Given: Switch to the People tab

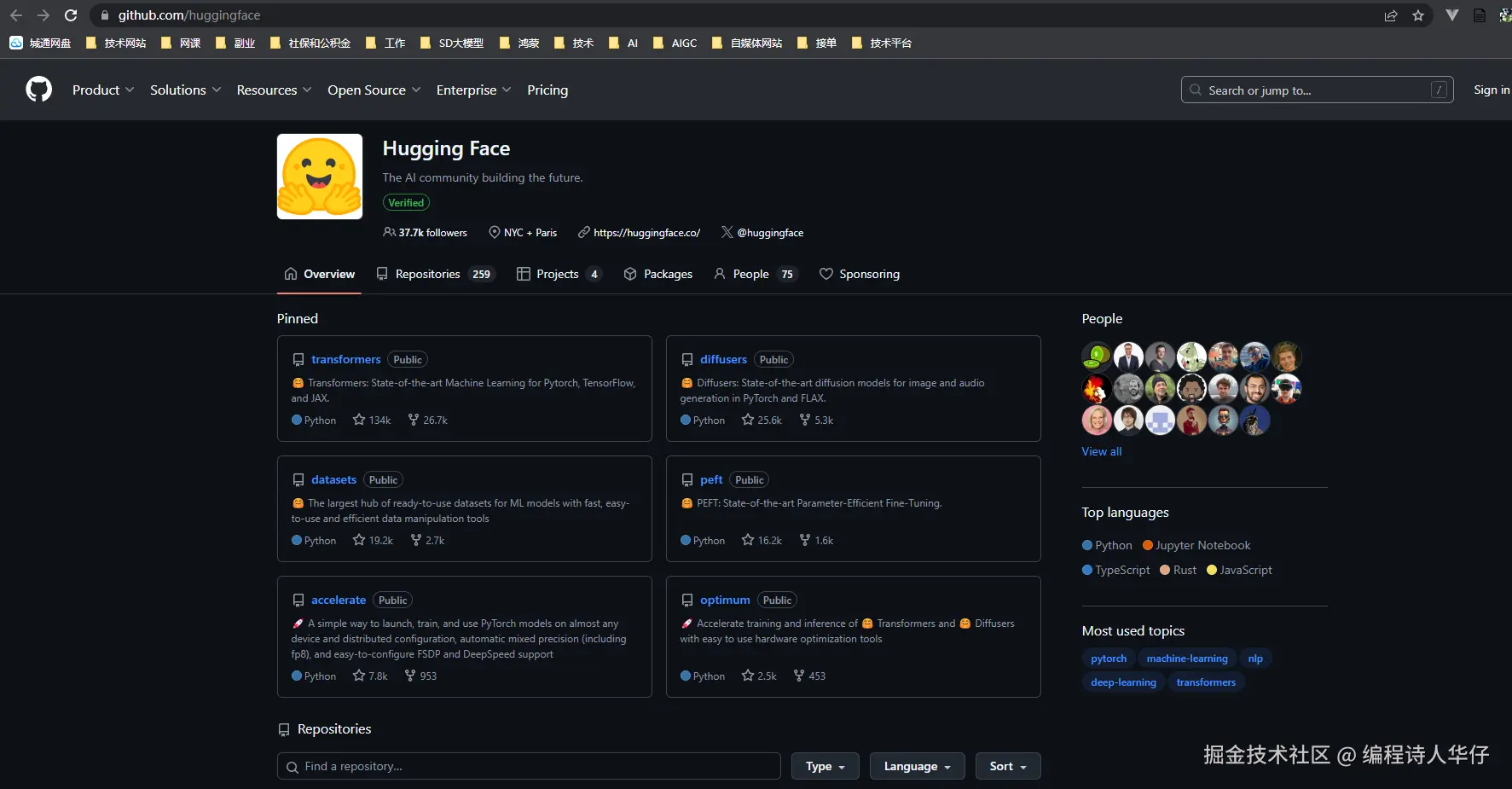Looking at the screenshot, I should coord(755,274).
